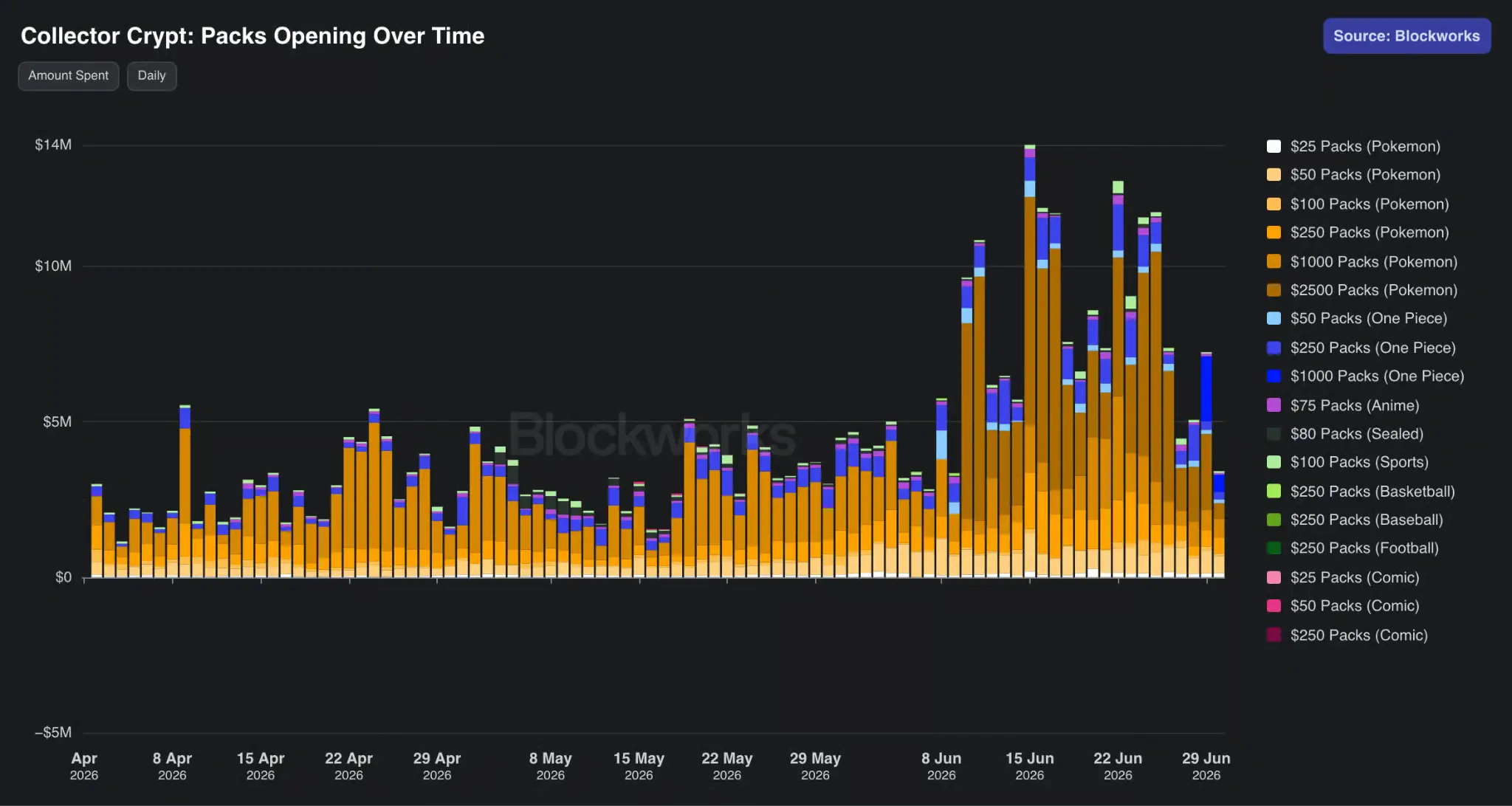Click the $75 Packs (Anime) purple swatch
The height and width of the screenshot is (806, 1512).
coord(1274,405)
